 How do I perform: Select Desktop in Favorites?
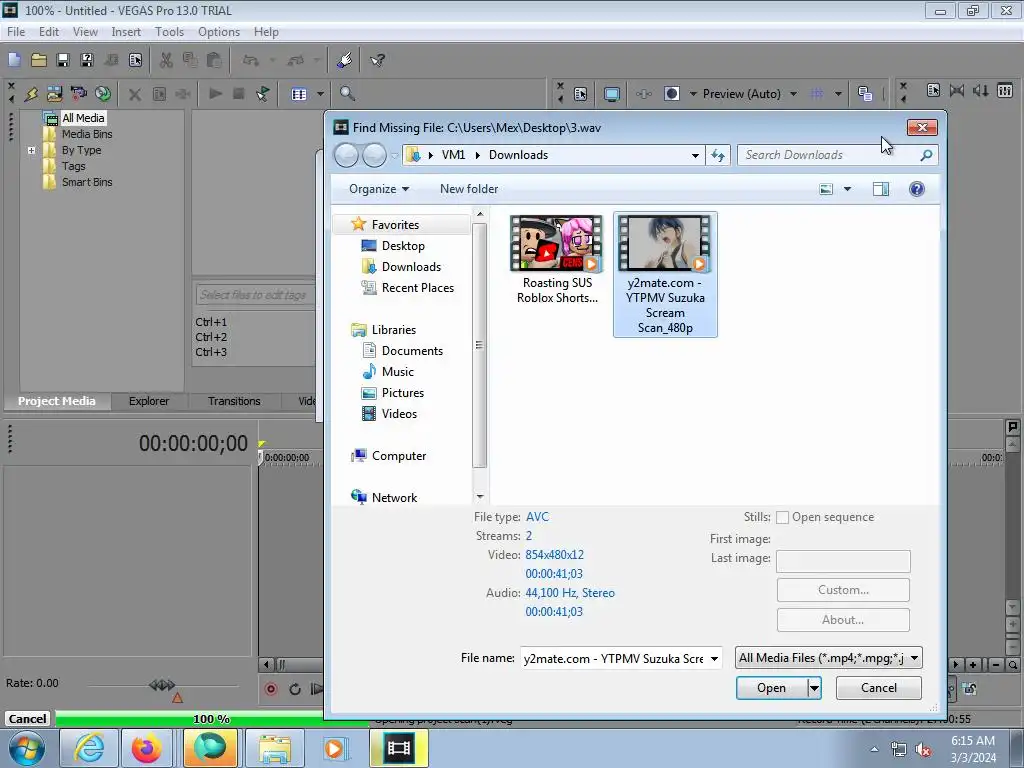pyautogui.click(x=403, y=246)
